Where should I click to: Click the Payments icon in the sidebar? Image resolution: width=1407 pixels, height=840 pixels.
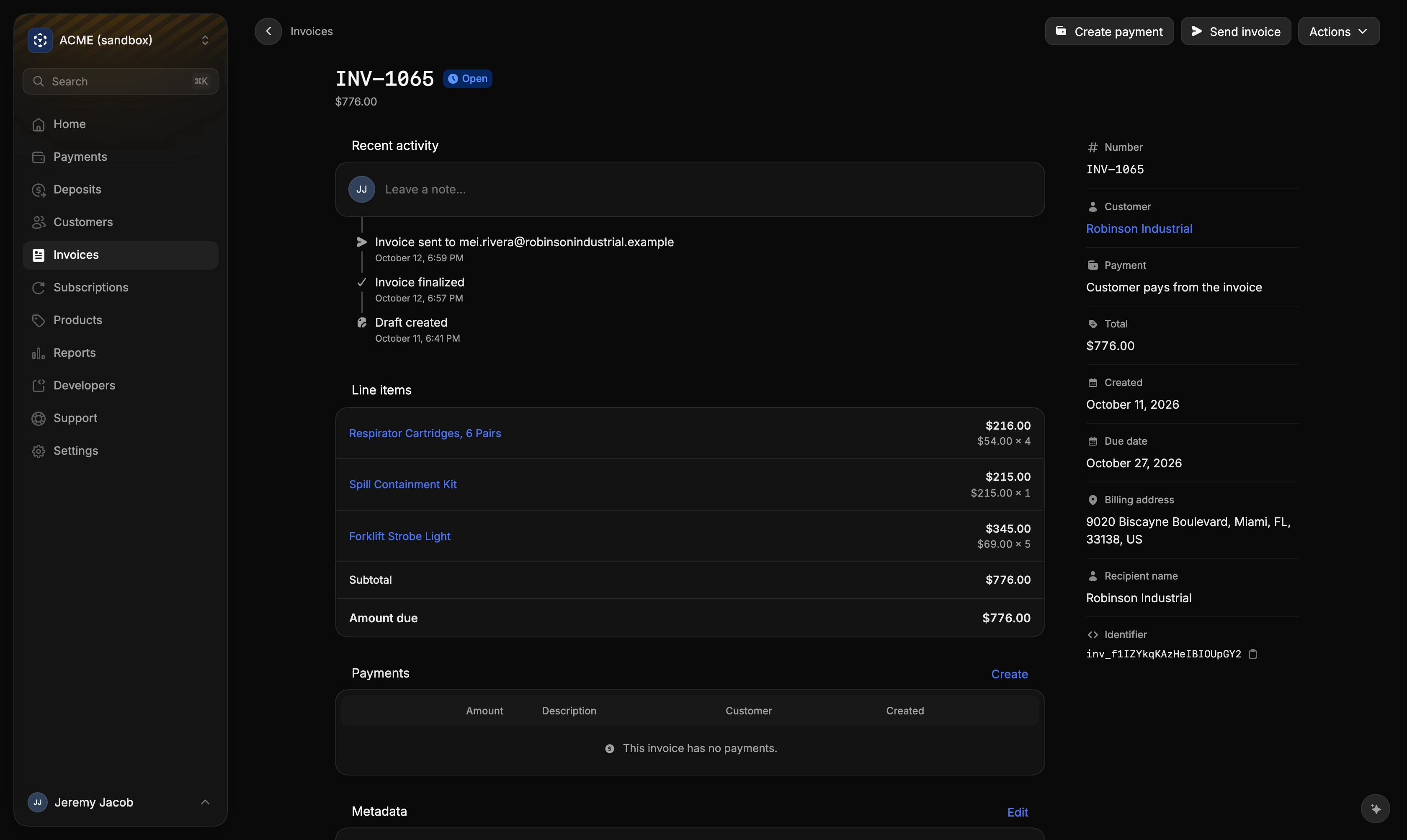point(39,157)
